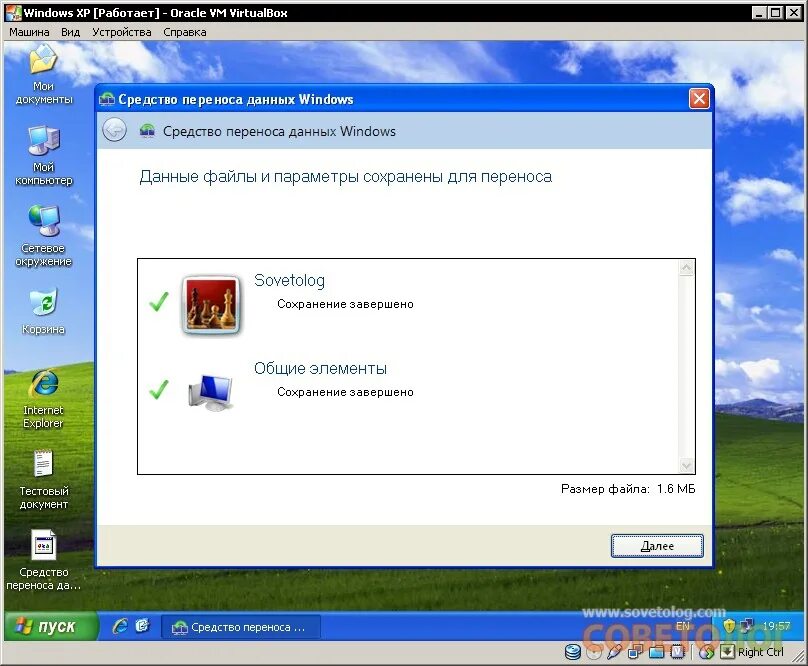Click the yellow security shield tray icon
Screen dimensions: 808x666
pyautogui.click(x=729, y=626)
